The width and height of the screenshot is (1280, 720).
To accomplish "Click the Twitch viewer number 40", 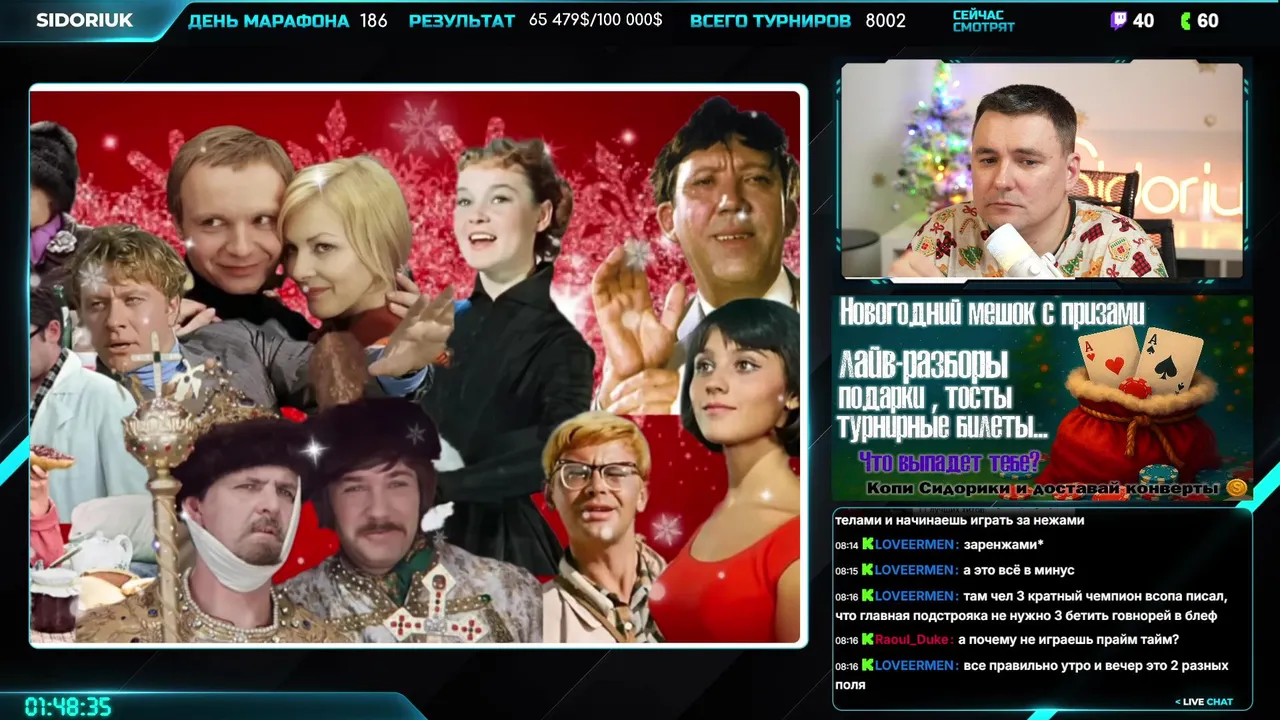I will pos(1143,21).
